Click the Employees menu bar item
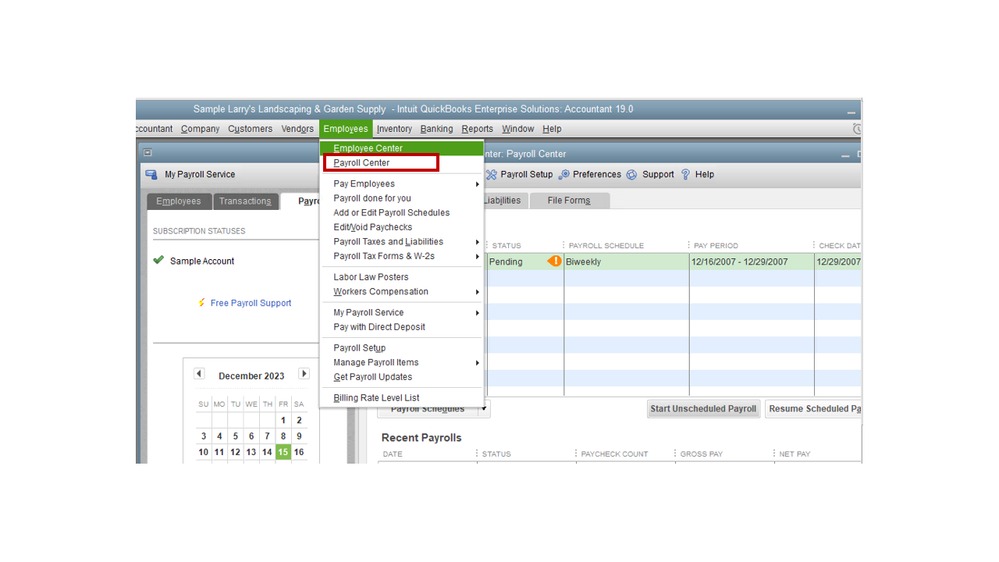 (345, 129)
